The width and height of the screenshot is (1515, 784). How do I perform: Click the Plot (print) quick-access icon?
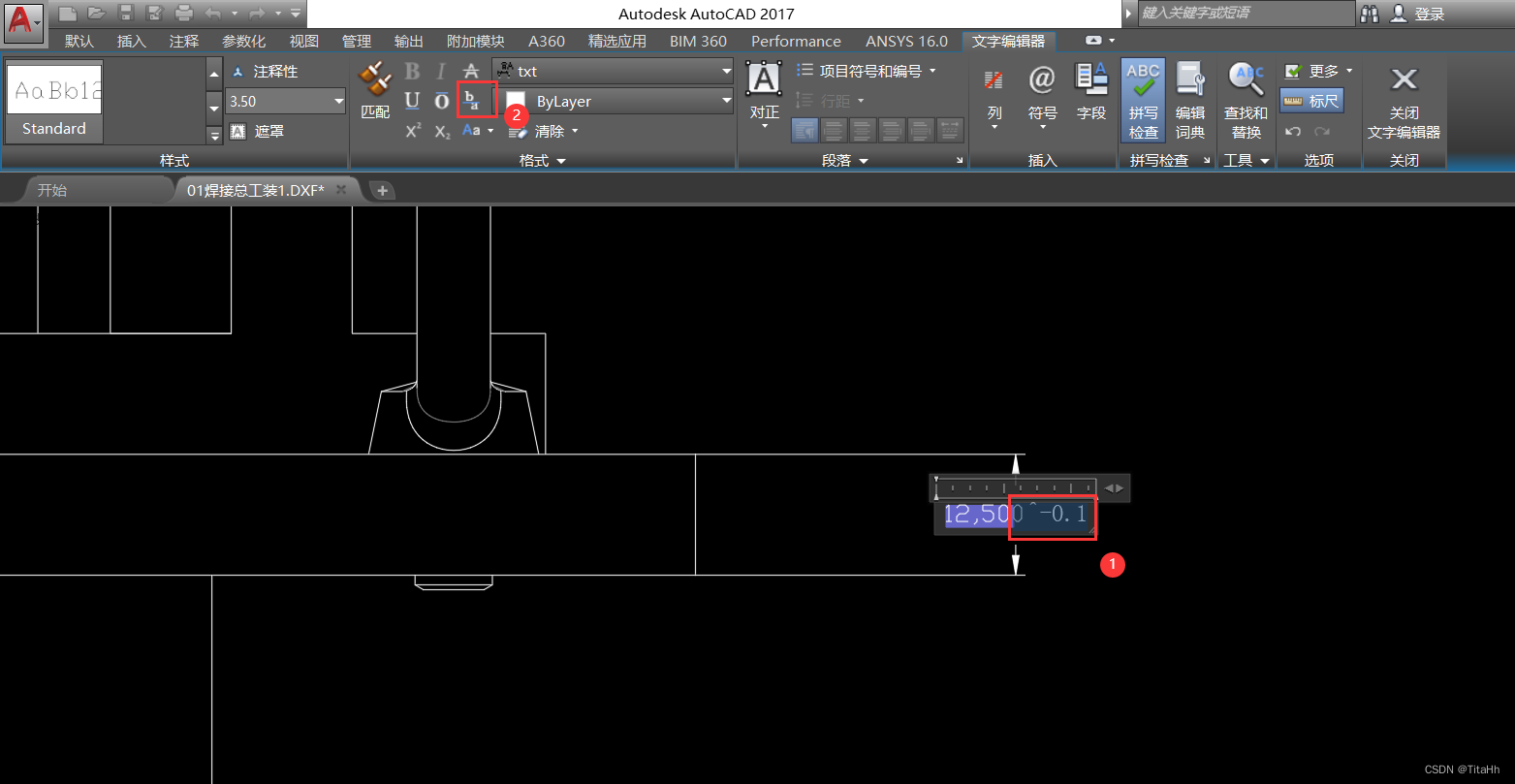click(184, 14)
